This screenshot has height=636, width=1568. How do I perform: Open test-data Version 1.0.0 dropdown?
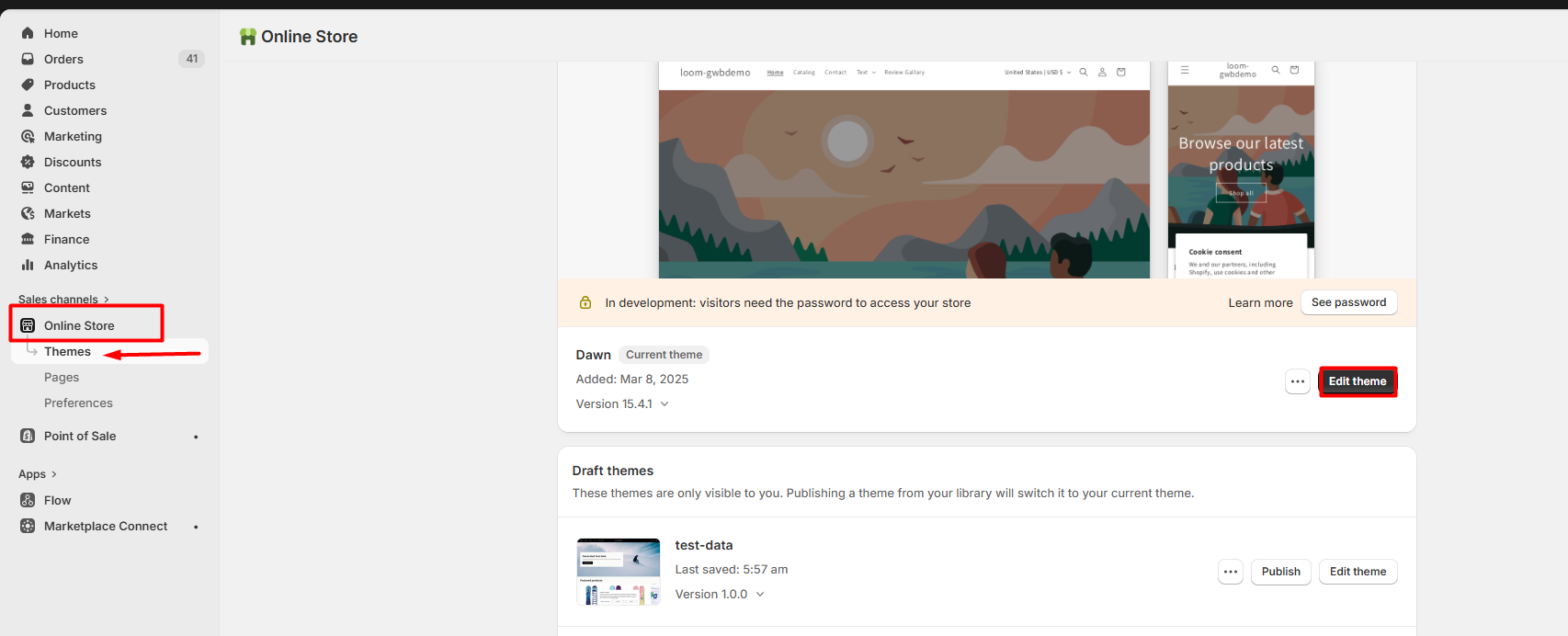[x=760, y=595]
